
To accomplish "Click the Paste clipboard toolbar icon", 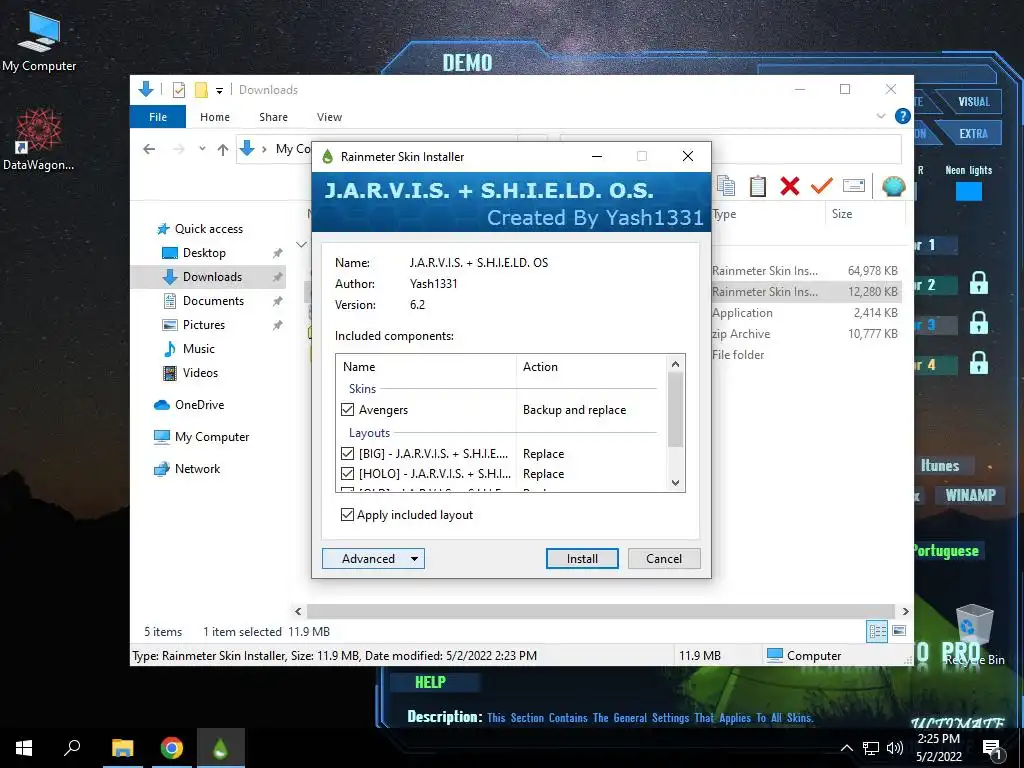I will pyautogui.click(x=758, y=186).
